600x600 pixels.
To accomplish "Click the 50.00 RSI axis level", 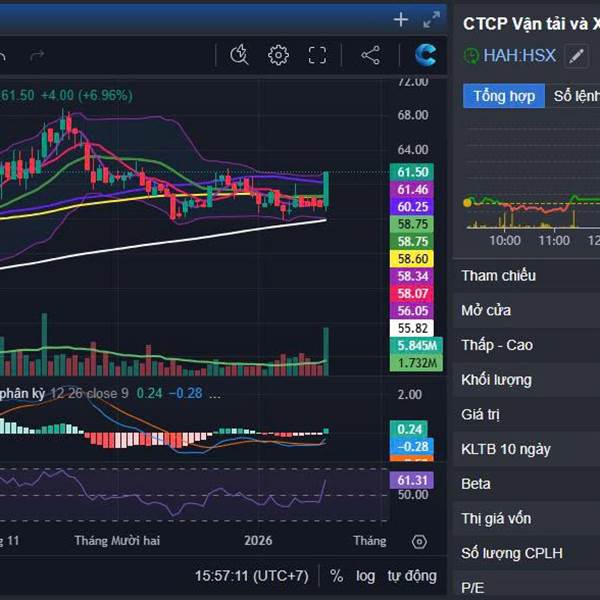I will [412, 495].
